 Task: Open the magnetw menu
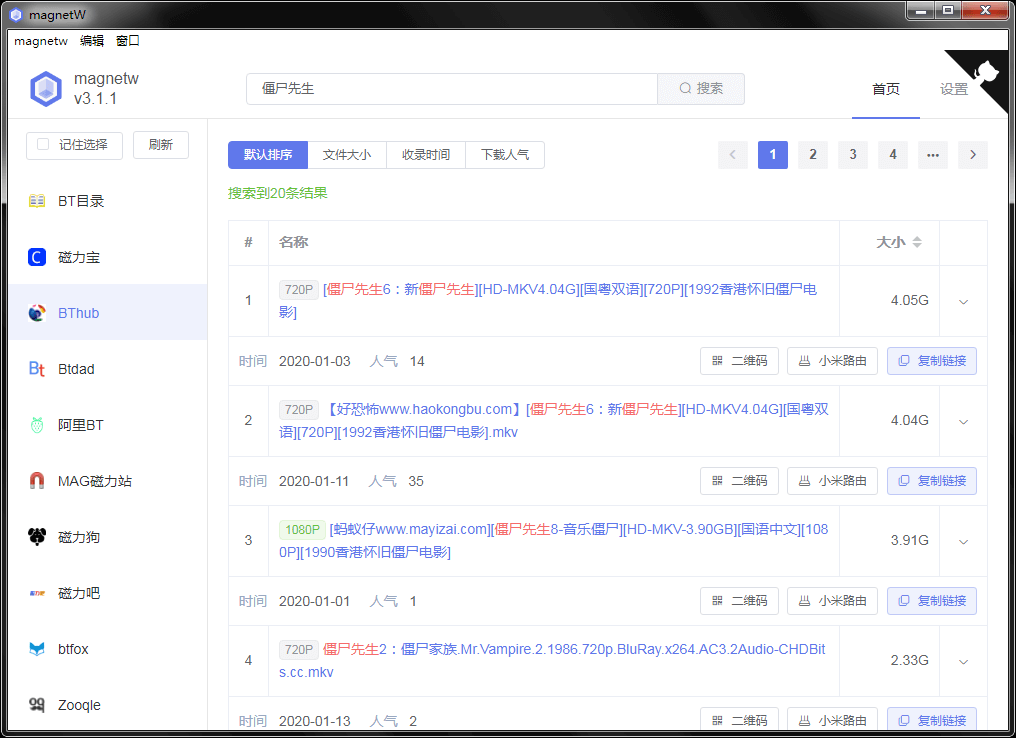pyautogui.click(x=41, y=41)
